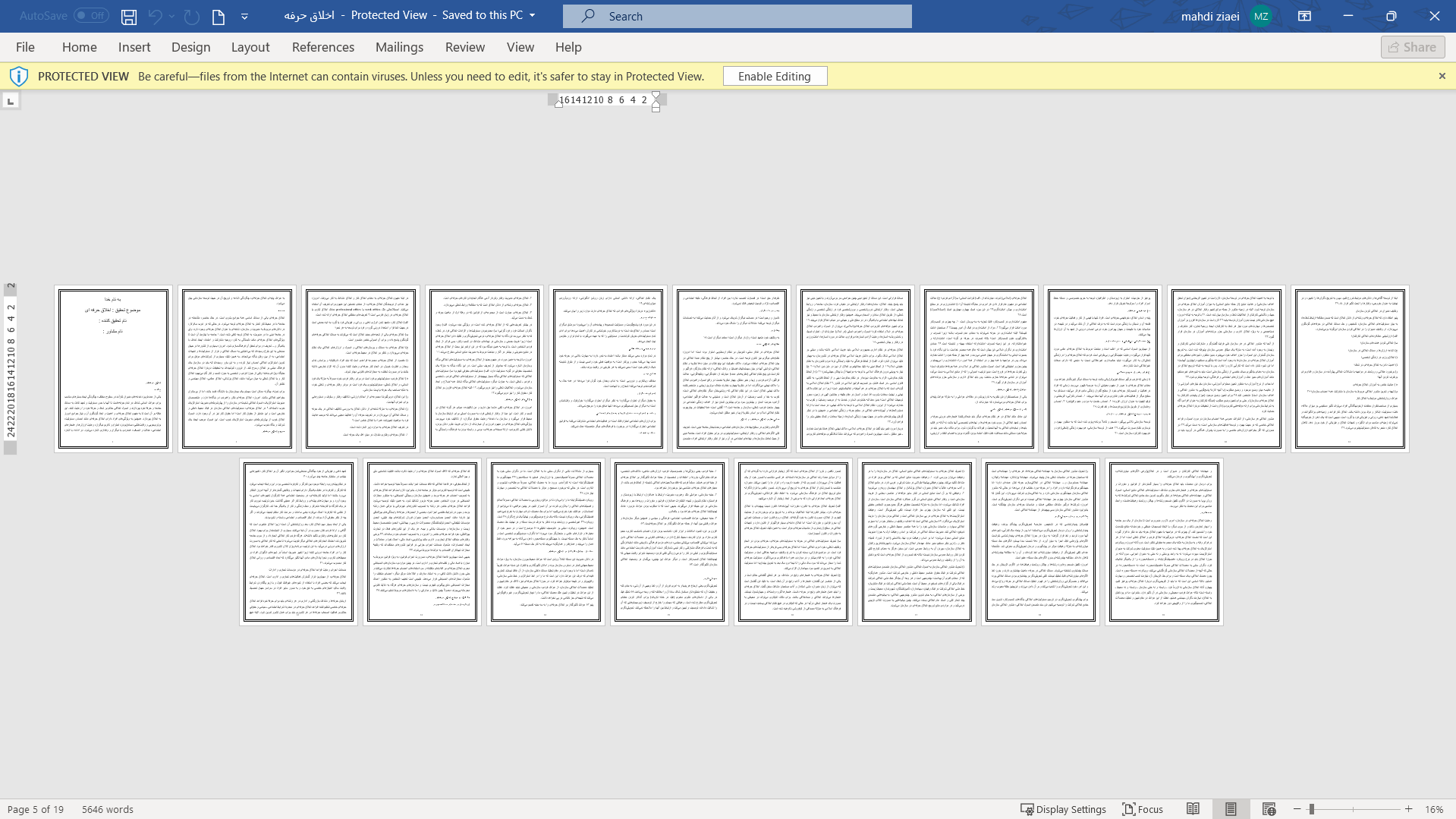Click the Search box in title bar
Viewport: 1456px width, 819px height.
point(737,16)
